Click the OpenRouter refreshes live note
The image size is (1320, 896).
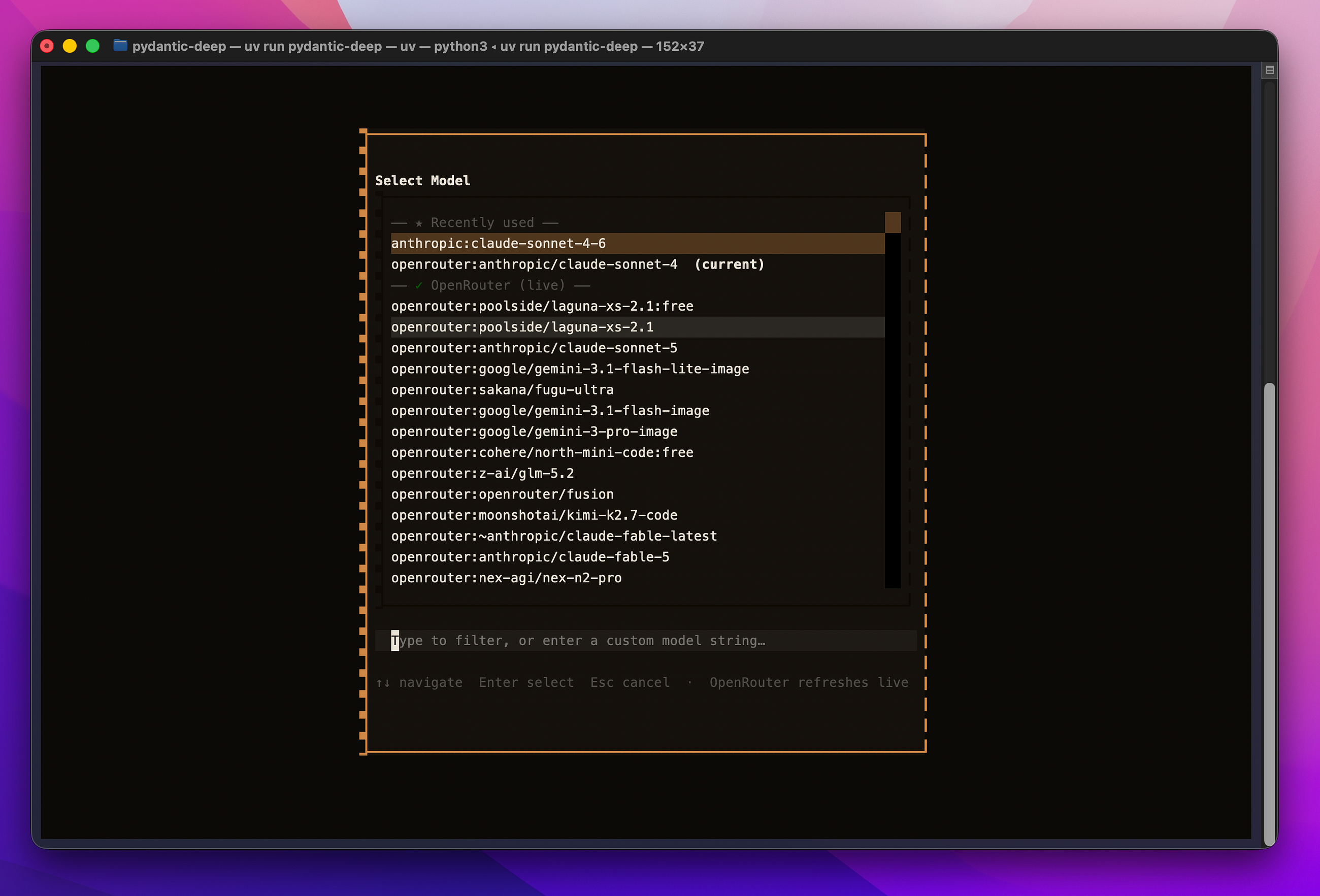809,682
